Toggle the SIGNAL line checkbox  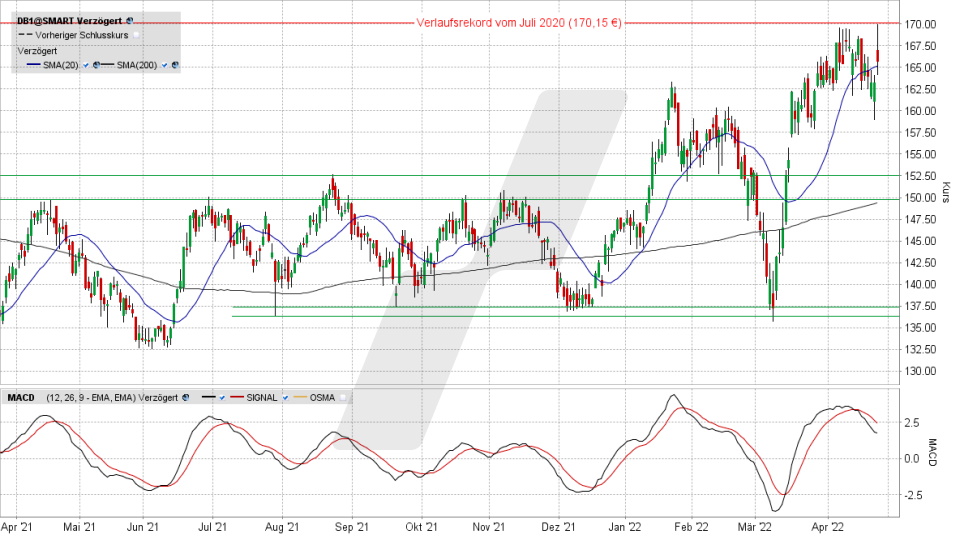[285, 397]
